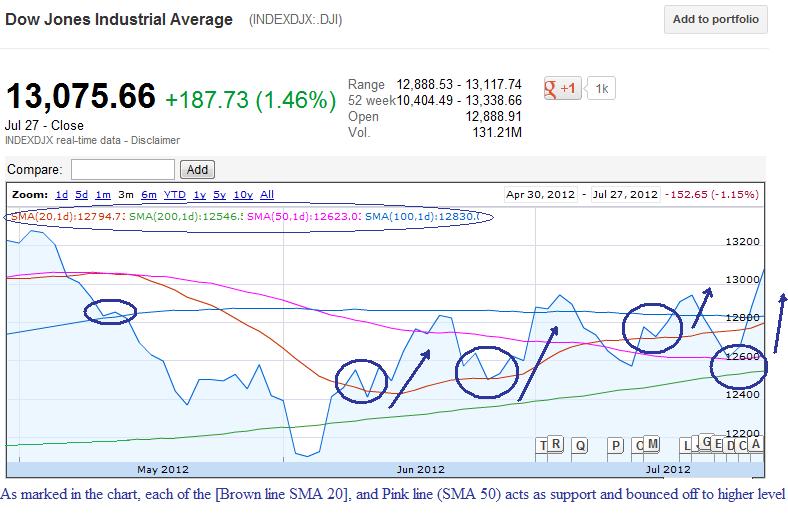
Task: Click the 13000 axis label
Action: (742, 280)
